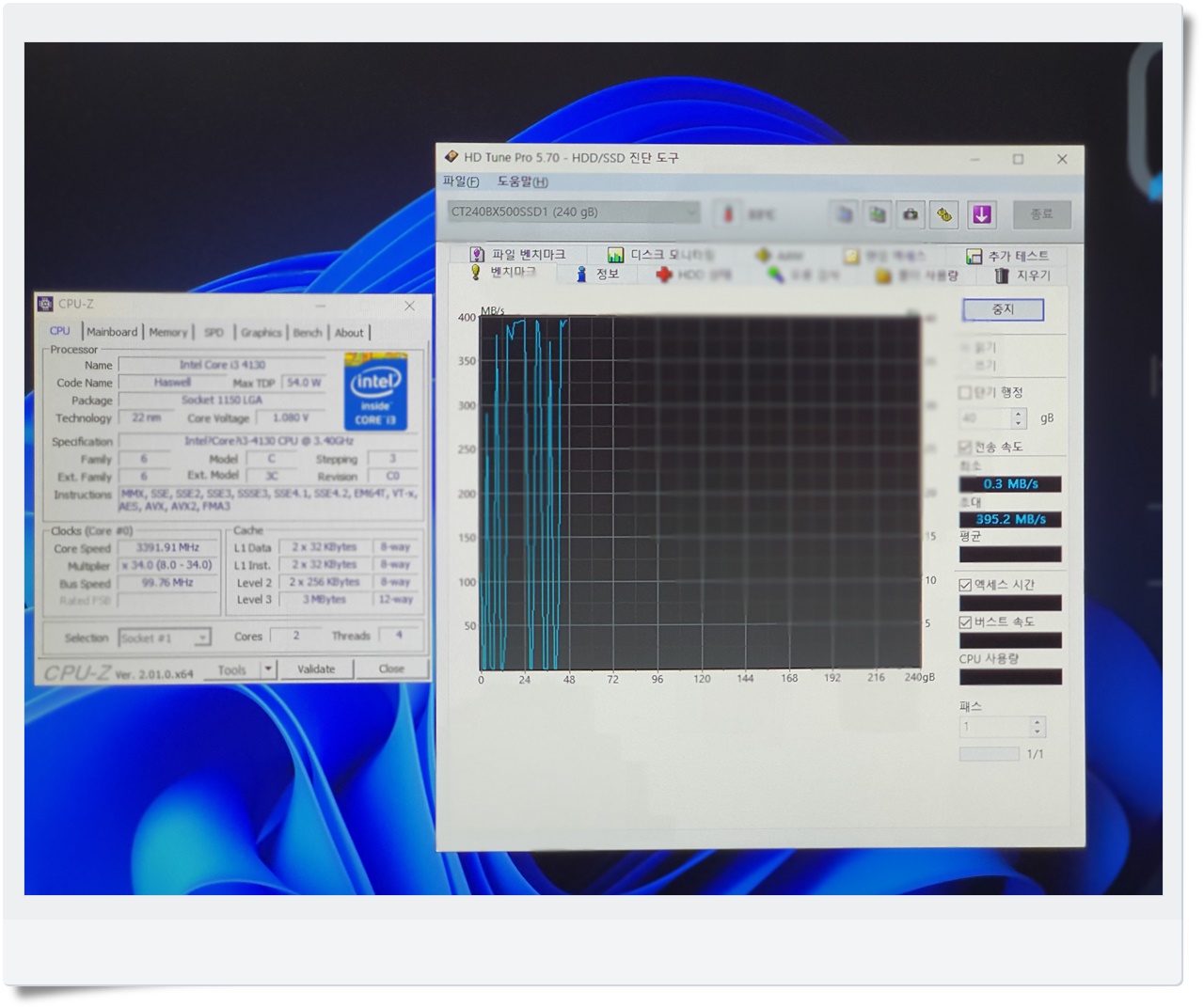Click the HD Tune benchmark graph area
The height and width of the screenshot is (1007, 1204).
click(x=701, y=494)
